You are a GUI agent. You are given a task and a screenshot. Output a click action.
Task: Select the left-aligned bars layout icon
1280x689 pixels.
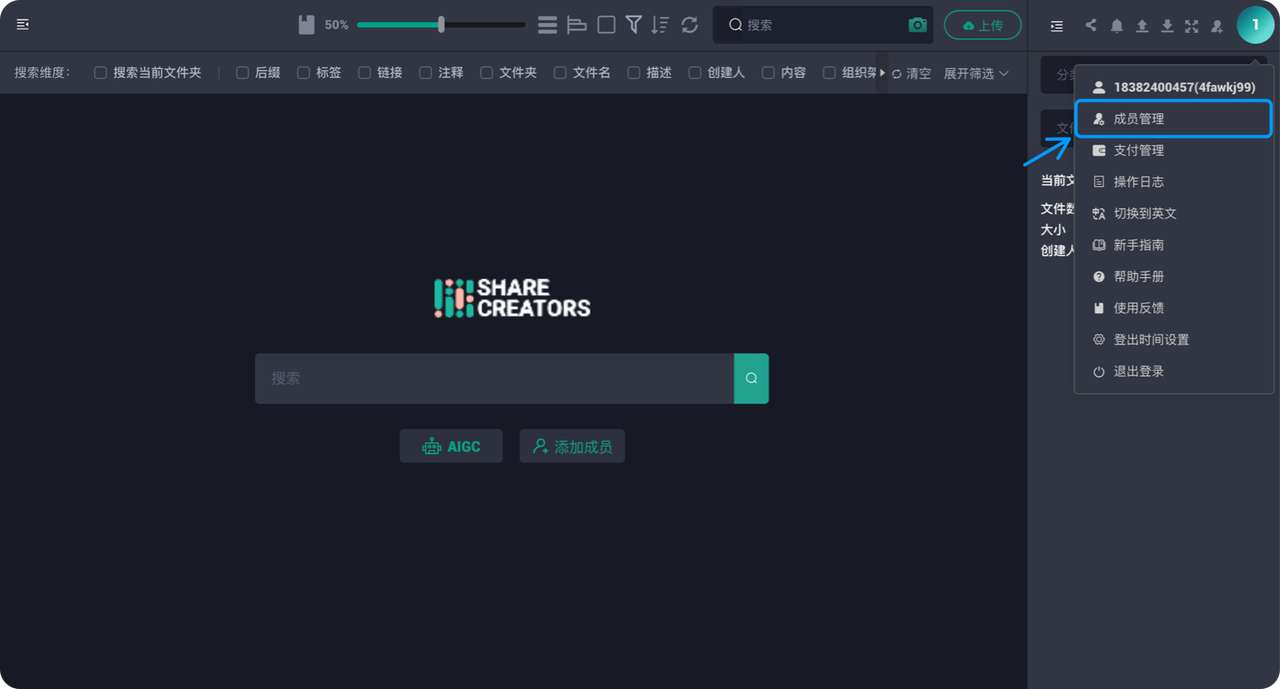(577, 25)
